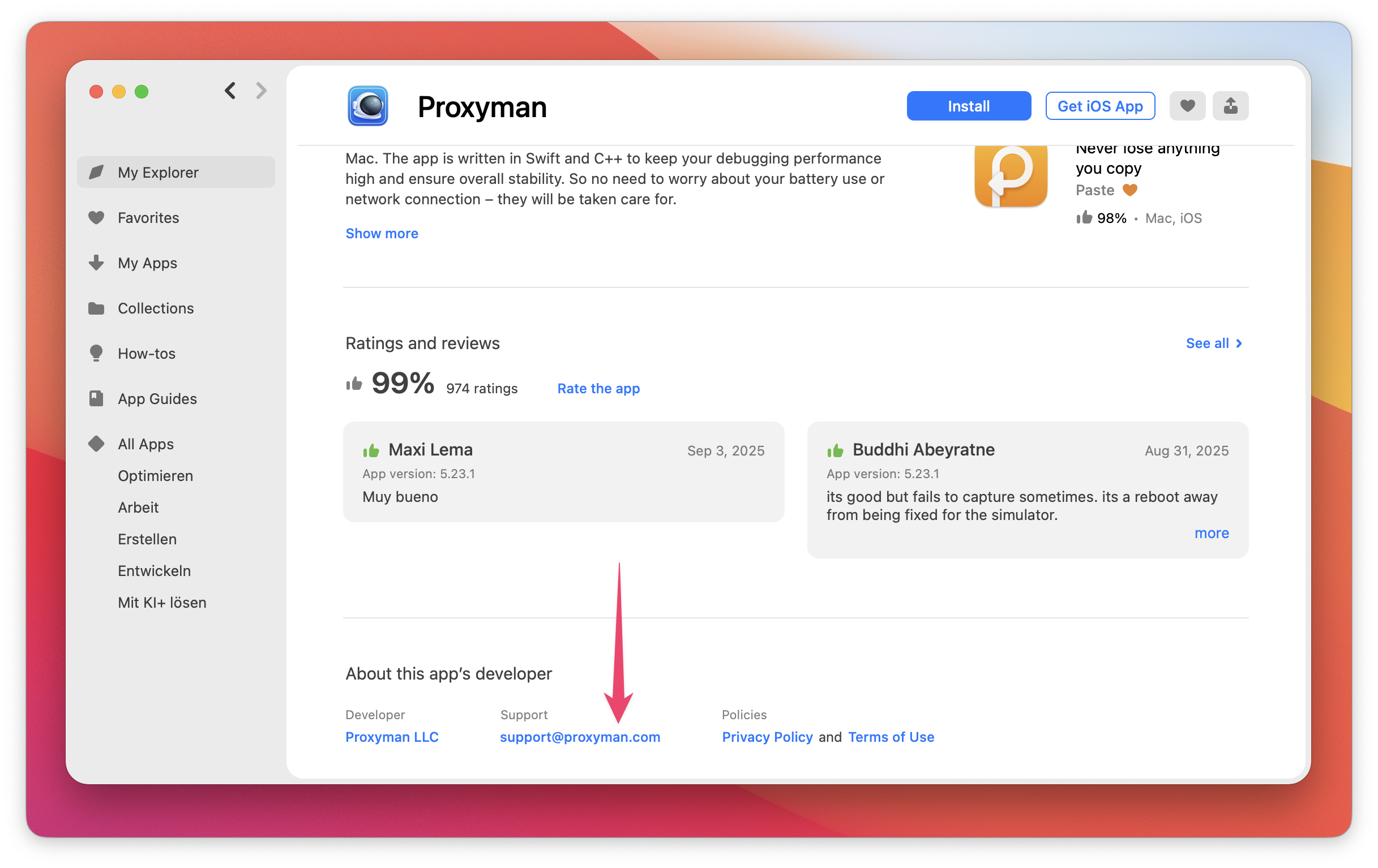Image resolution: width=1378 pixels, height=868 pixels.
Task: Open Maxi Lema's review card
Action: [x=563, y=472]
